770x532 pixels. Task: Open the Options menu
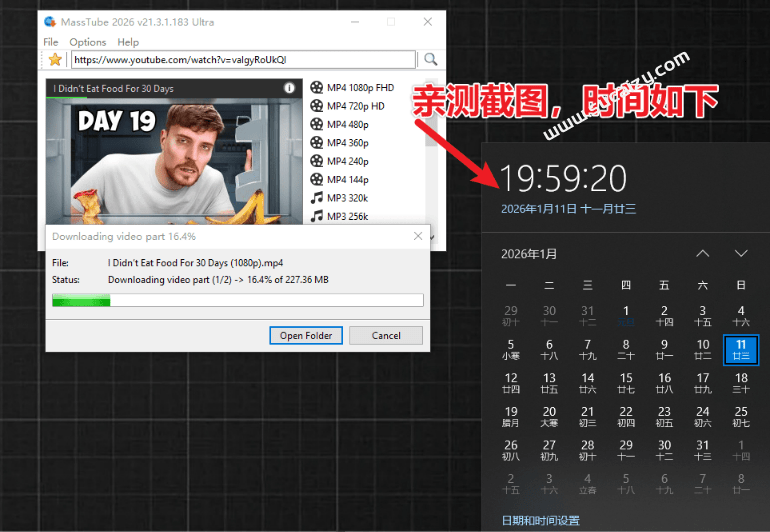click(88, 42)
